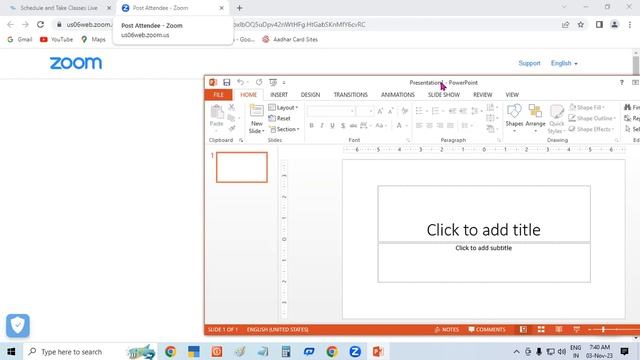The height and width of the screenshot is (360, 640).
Task: Switch to the TRANSITIONS tab
Action: tap(350, 95)
